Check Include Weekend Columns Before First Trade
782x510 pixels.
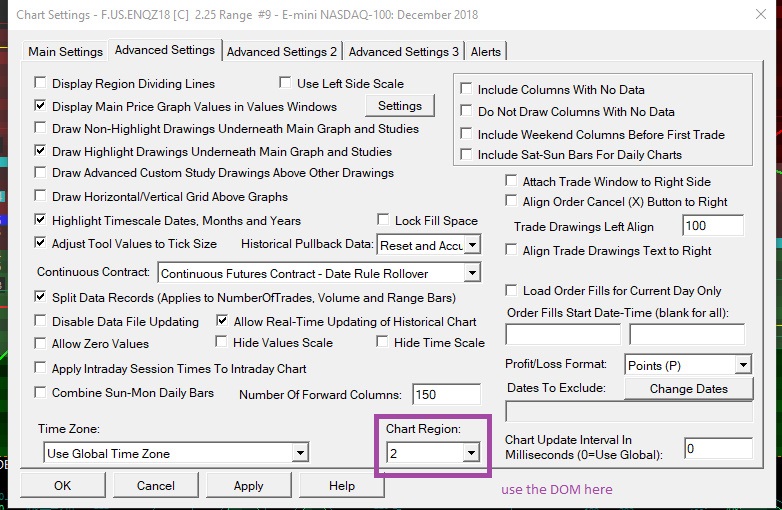tap(466, 134)
